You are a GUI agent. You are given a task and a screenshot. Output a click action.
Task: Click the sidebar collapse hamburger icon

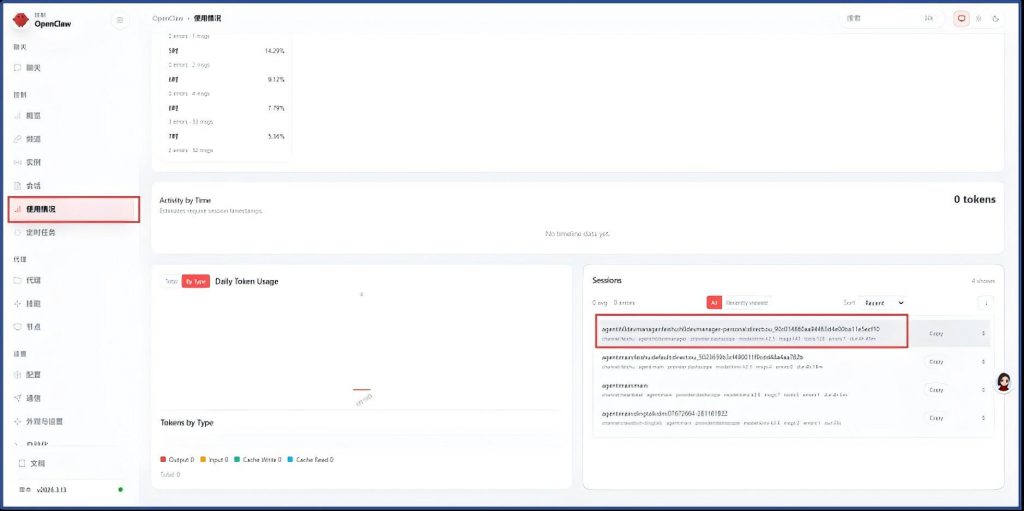(x=120, y=20)
